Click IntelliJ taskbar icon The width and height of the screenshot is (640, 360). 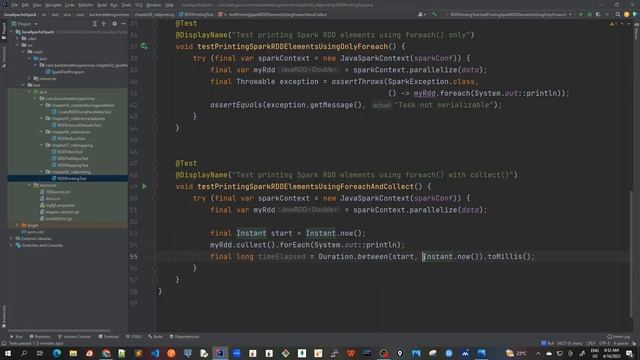click(x=220, y=353)
